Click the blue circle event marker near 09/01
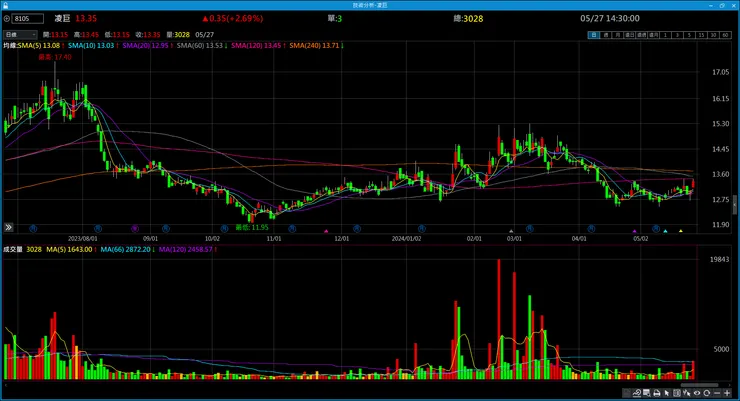The image size is (740, 401). tap(166, 228)
